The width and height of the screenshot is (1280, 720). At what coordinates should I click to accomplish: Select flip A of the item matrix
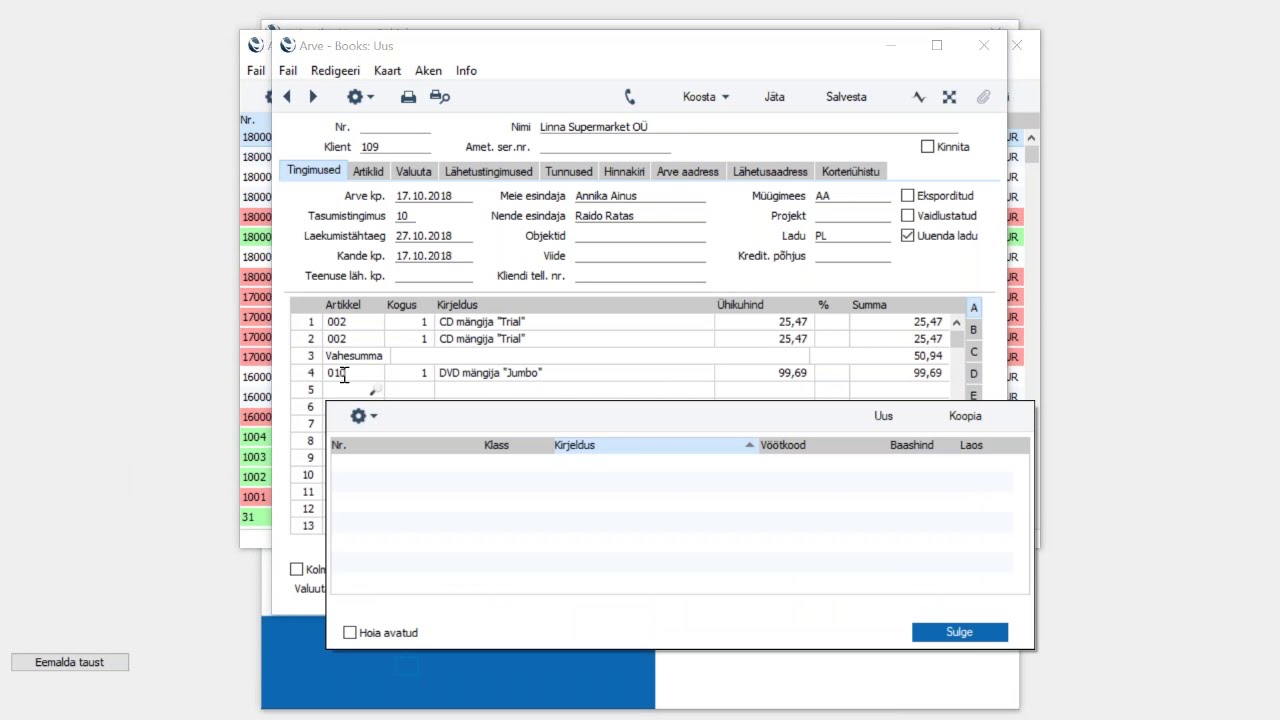pos(974,308)
